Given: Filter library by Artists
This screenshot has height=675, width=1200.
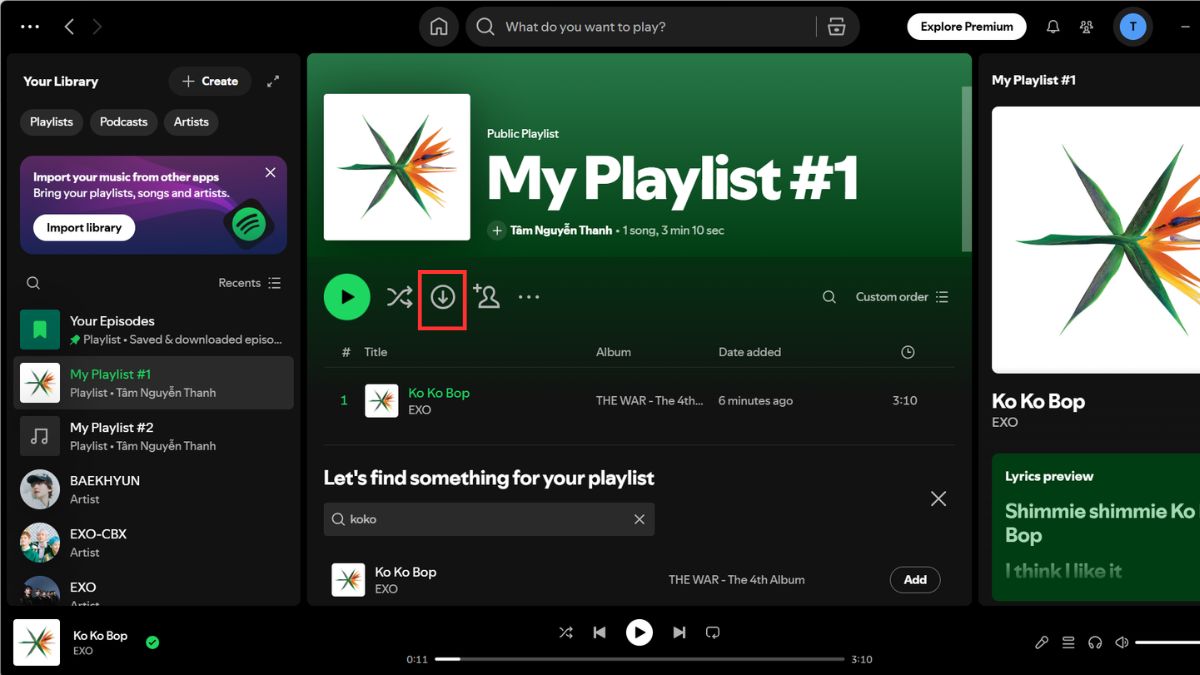Looking at the screenshot, I should (x=191, y=122).
